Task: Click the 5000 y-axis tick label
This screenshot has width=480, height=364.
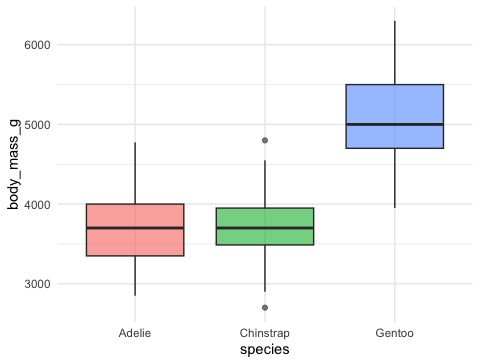Action: click(37, 125)
